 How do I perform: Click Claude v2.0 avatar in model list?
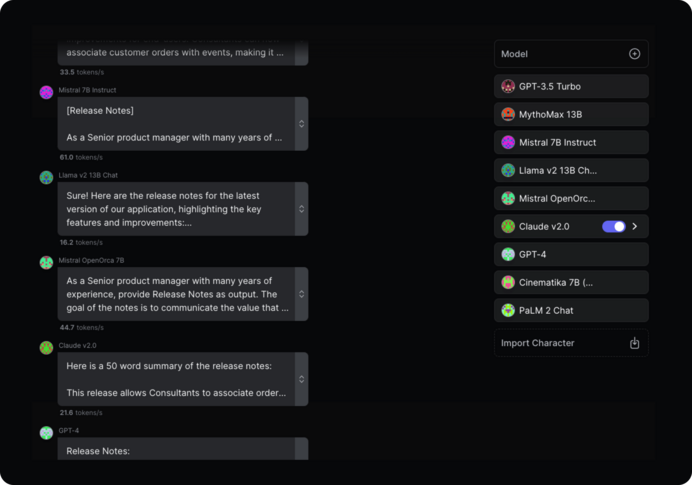point(508,226)
